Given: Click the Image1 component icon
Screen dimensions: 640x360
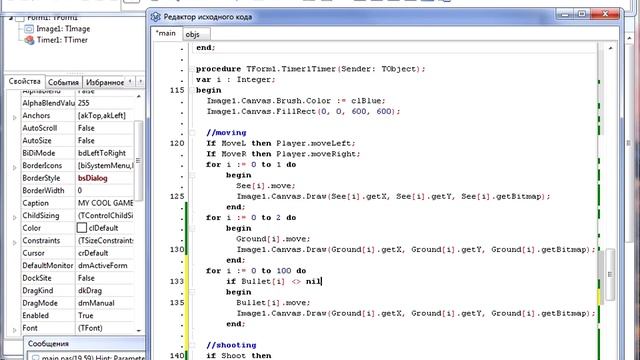Looking at the screenshot, I should [x=29, y=29].
